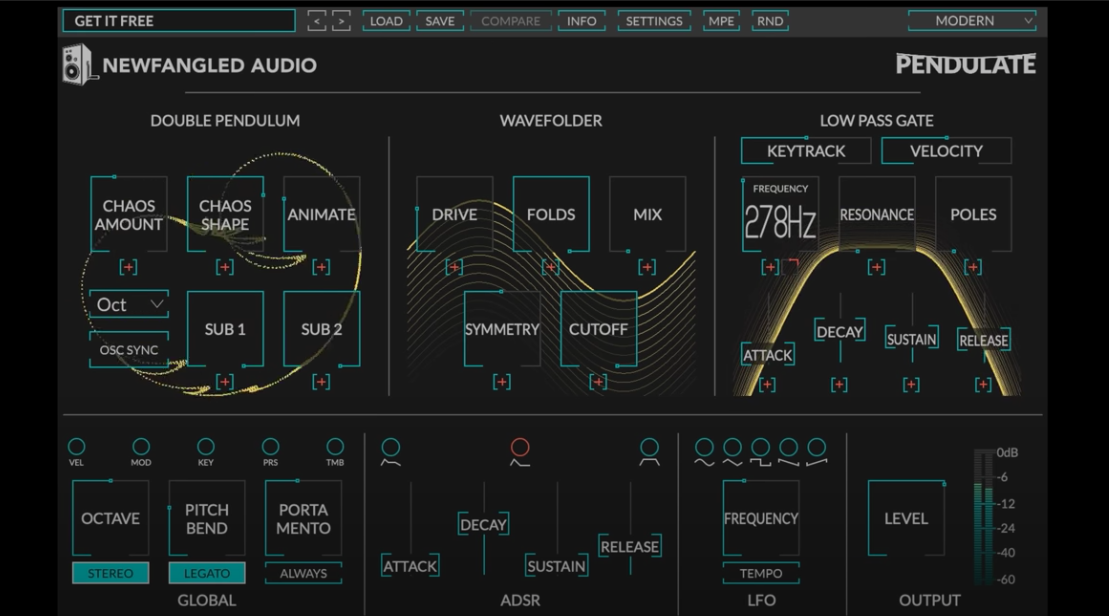Screen dimensions: 1109x616
Task: Open the modulation [+] under Symmetry
Action: (501, 382)
